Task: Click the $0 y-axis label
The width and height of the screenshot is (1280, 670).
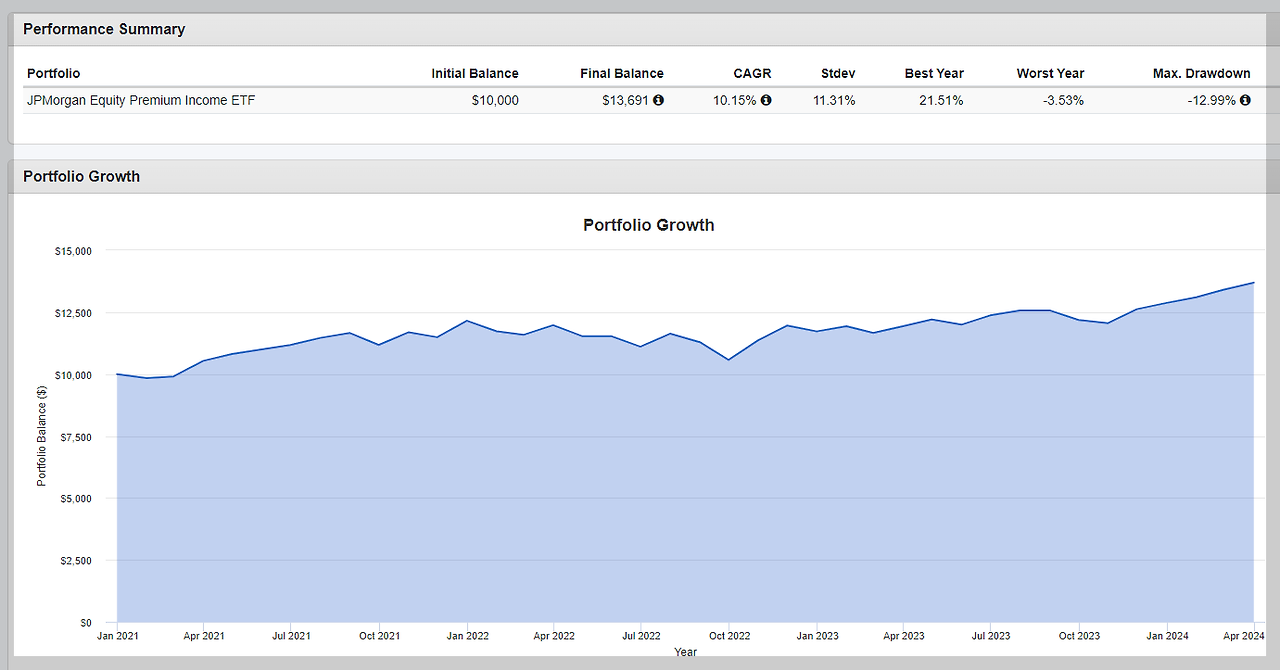Action: click(85, 623)
